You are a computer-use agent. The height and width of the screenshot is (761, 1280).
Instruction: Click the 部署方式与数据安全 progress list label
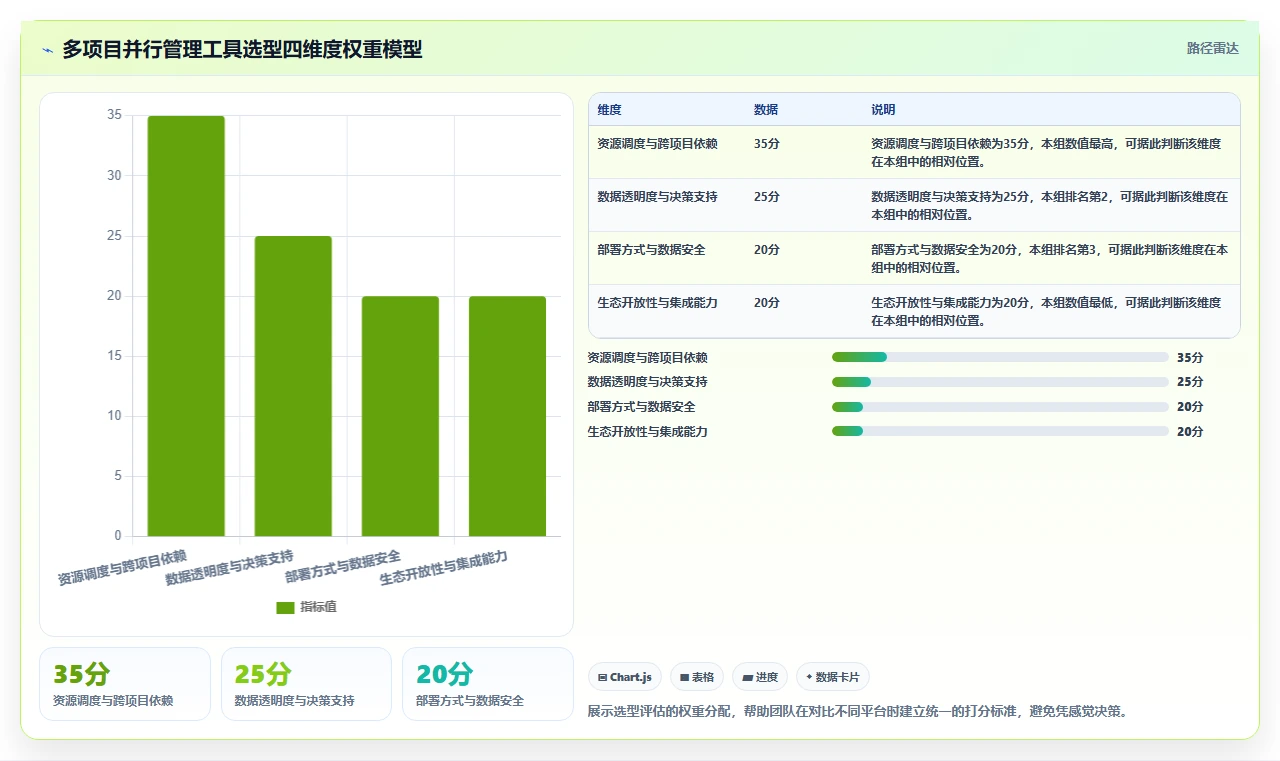tap(642, 407)
